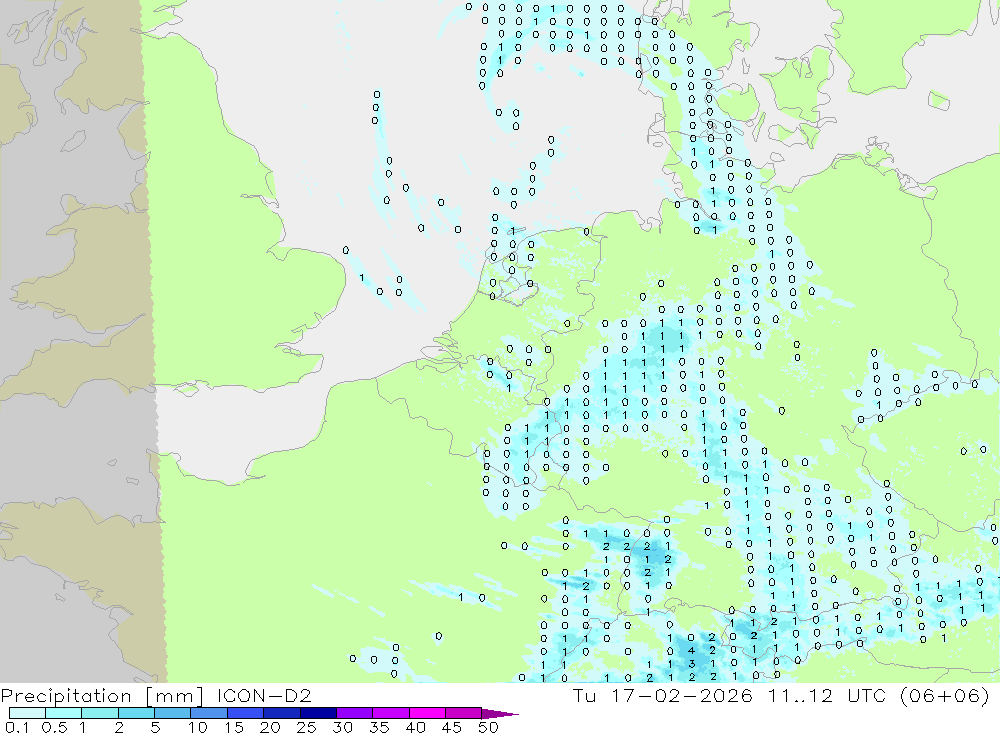
Task: Pick the 45–50 mm legend color swatch
Action: point(463,713)
